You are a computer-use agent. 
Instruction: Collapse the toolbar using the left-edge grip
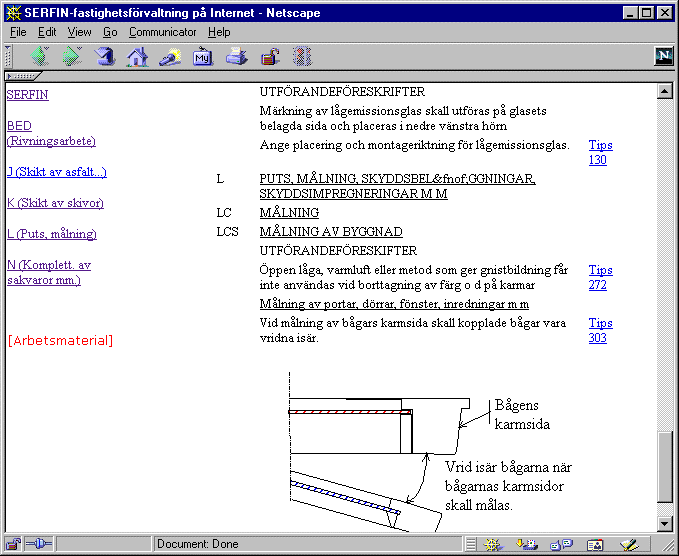(8, 56)
